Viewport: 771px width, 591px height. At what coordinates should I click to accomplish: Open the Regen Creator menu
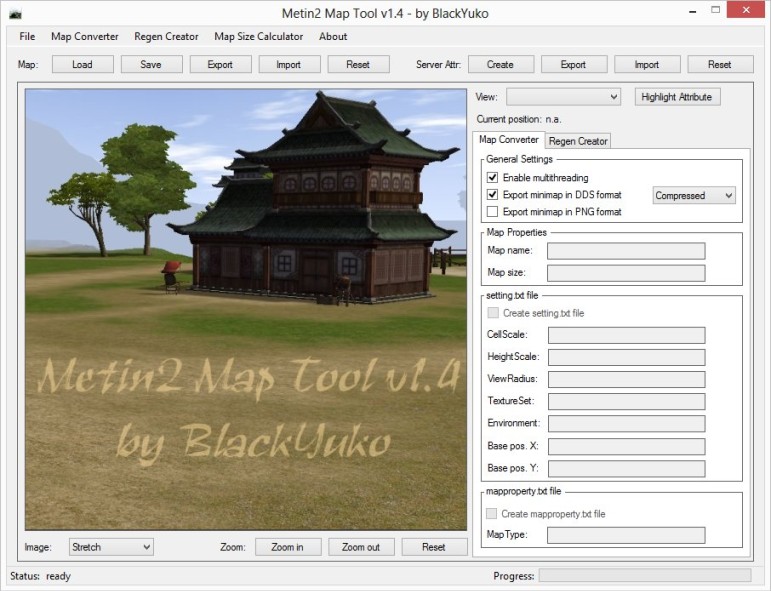click(x=166, y=36)
